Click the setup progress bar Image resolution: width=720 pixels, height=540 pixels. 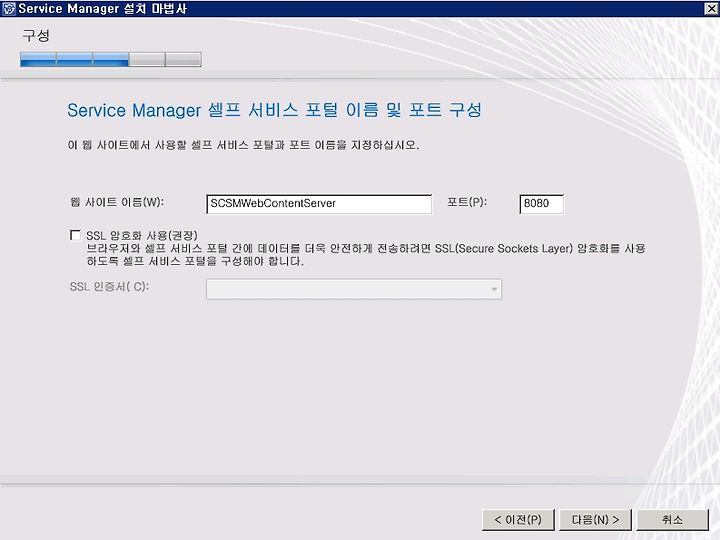(111, 59)
